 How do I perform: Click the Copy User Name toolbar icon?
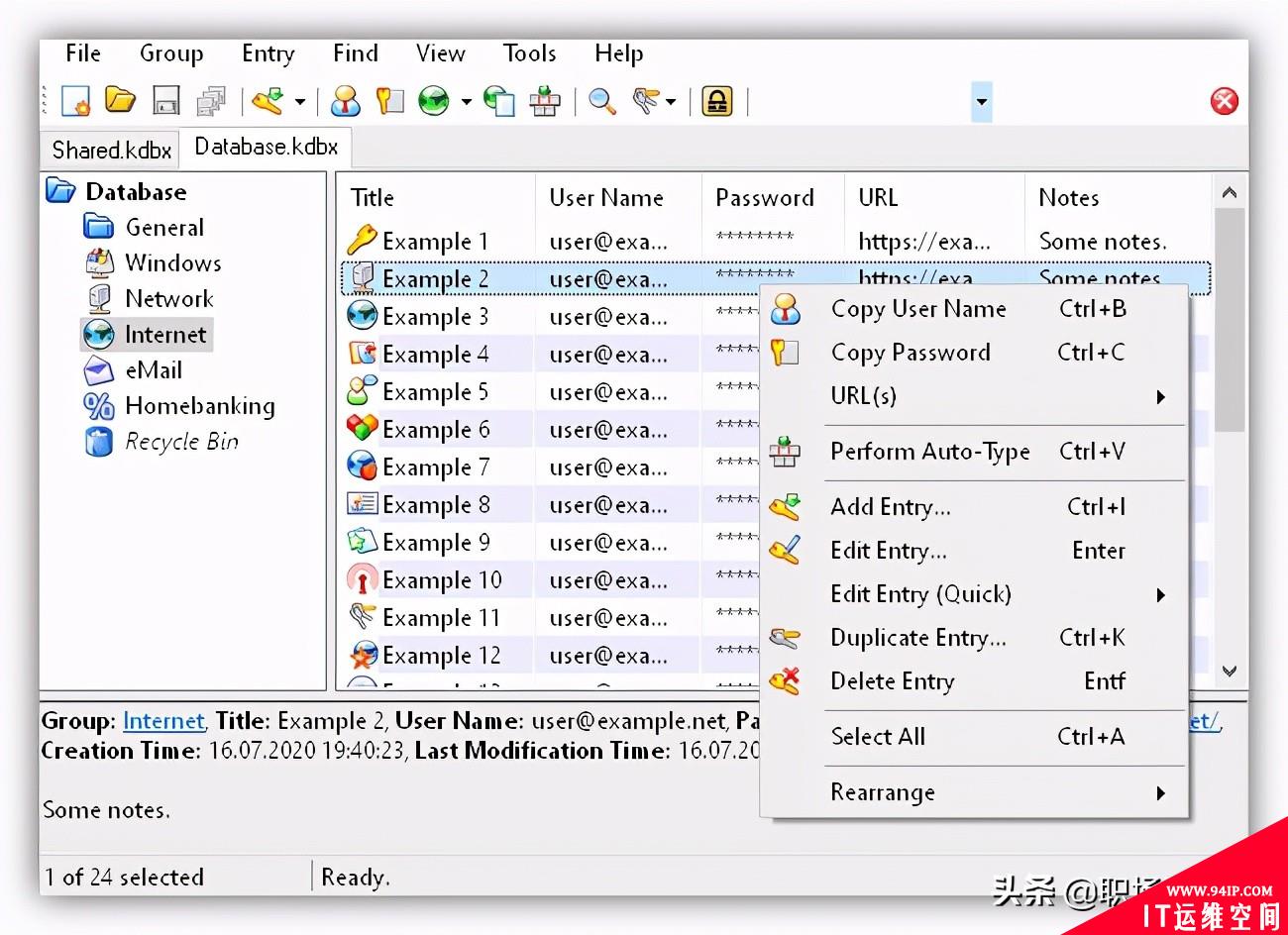(345, 101)
